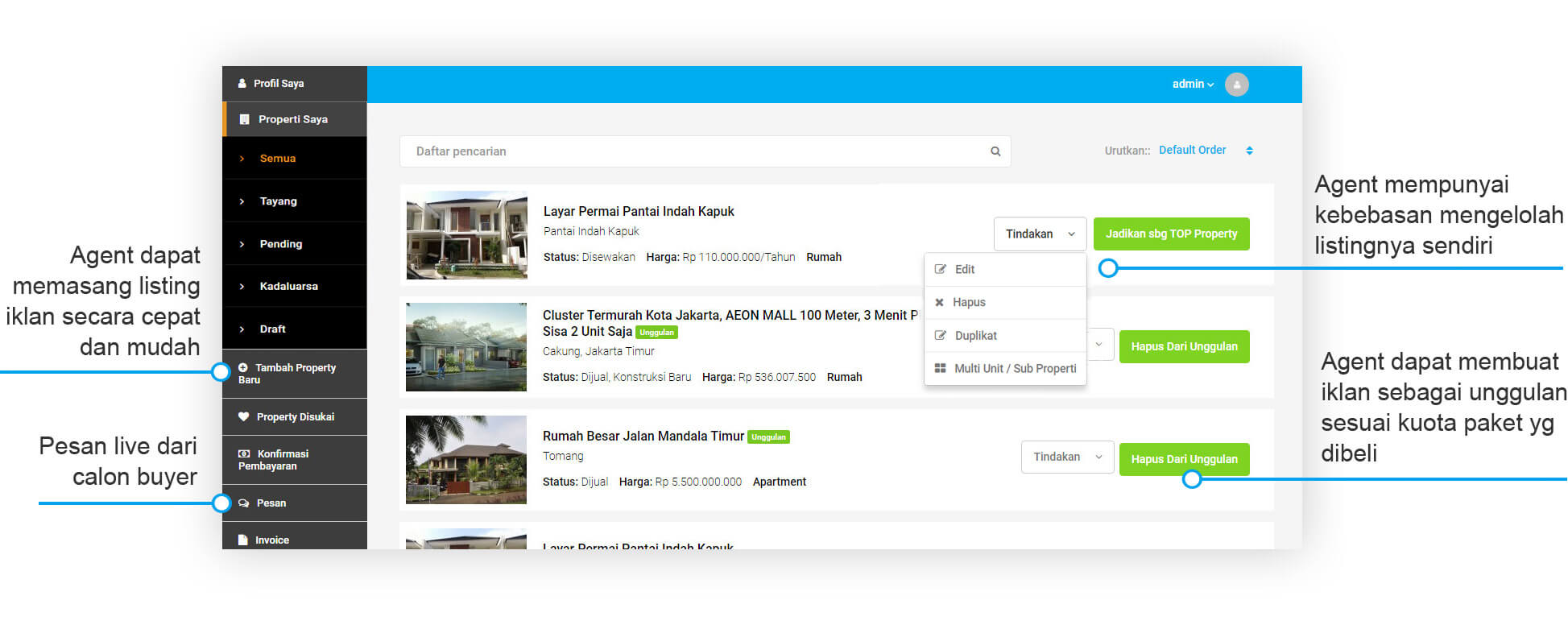
Task: Open partially hidden dropdown for Cluster Termurah listing
Action: (1099, 345)
